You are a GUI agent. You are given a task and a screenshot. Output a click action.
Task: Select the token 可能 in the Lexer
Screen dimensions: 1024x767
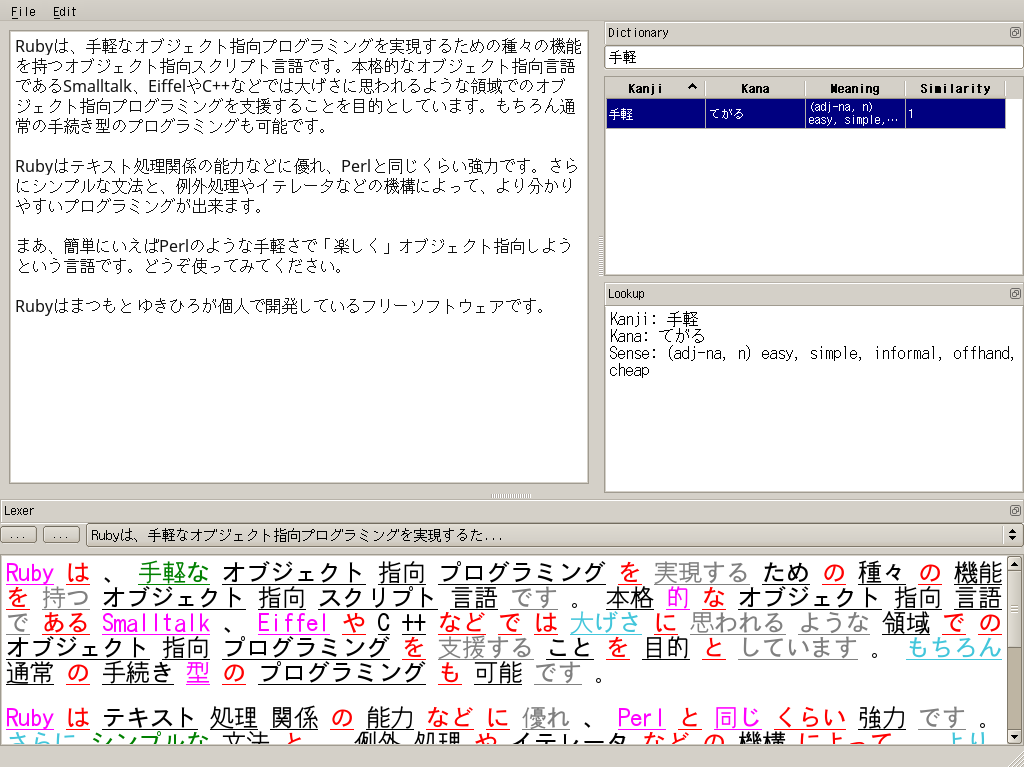498,672
